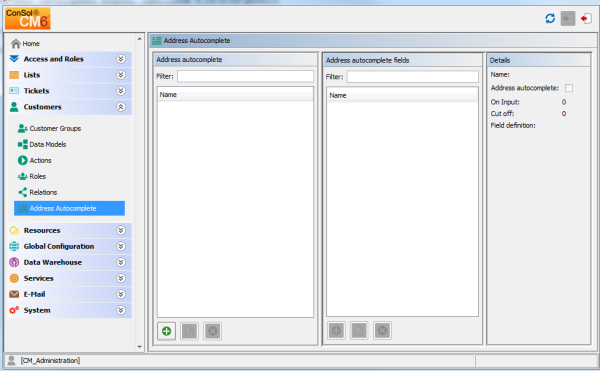Open Data Models
The image size is (600, 371).
[42, 145]
